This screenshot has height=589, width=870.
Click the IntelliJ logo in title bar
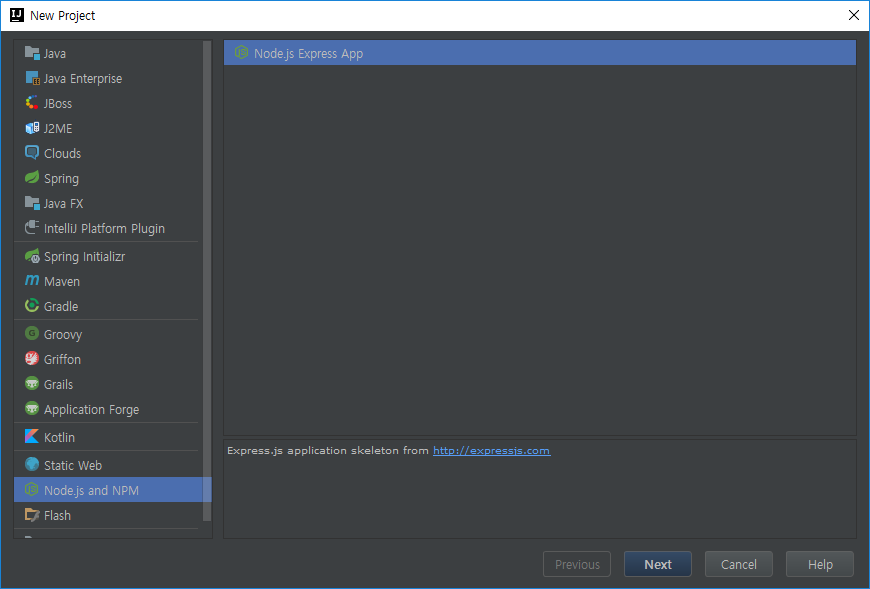17,15
